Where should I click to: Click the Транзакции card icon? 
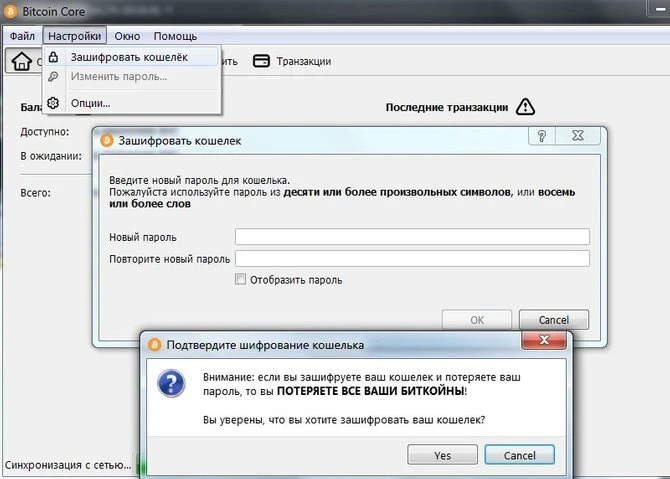261,61
